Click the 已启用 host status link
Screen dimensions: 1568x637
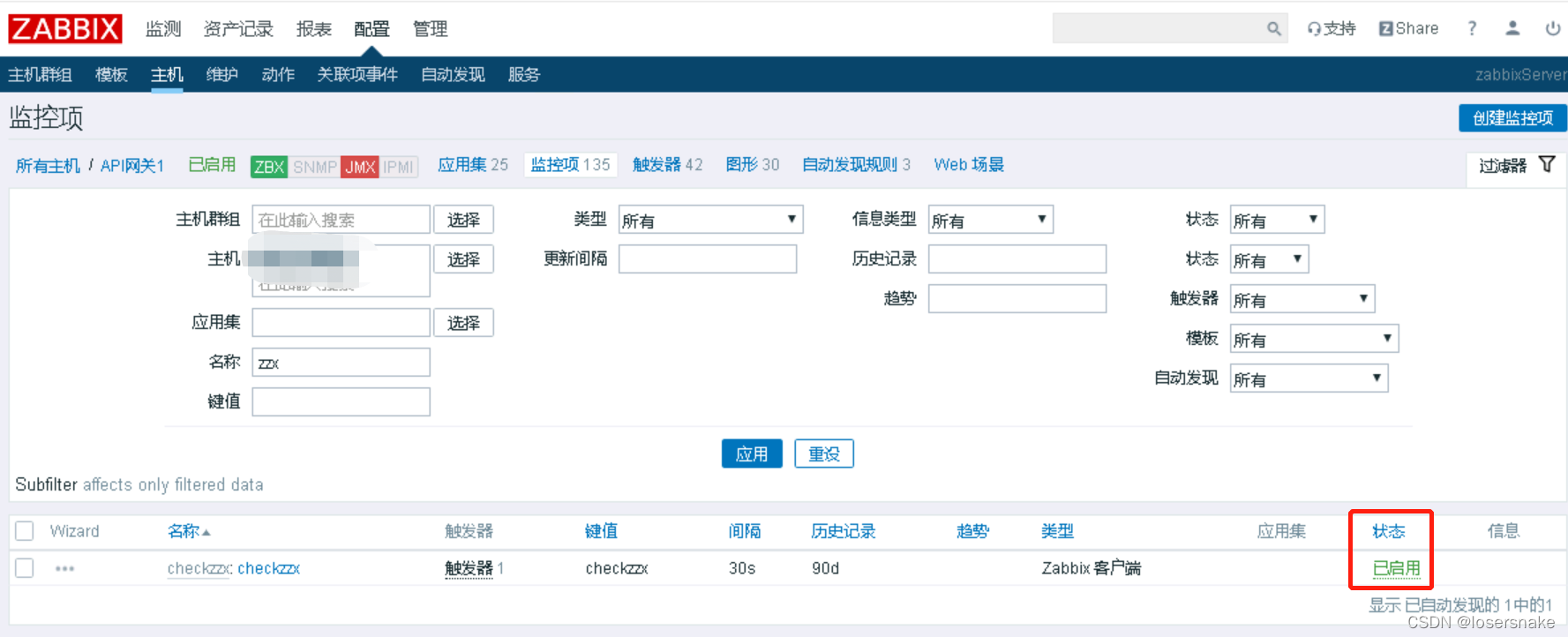[x=212, y=165]
